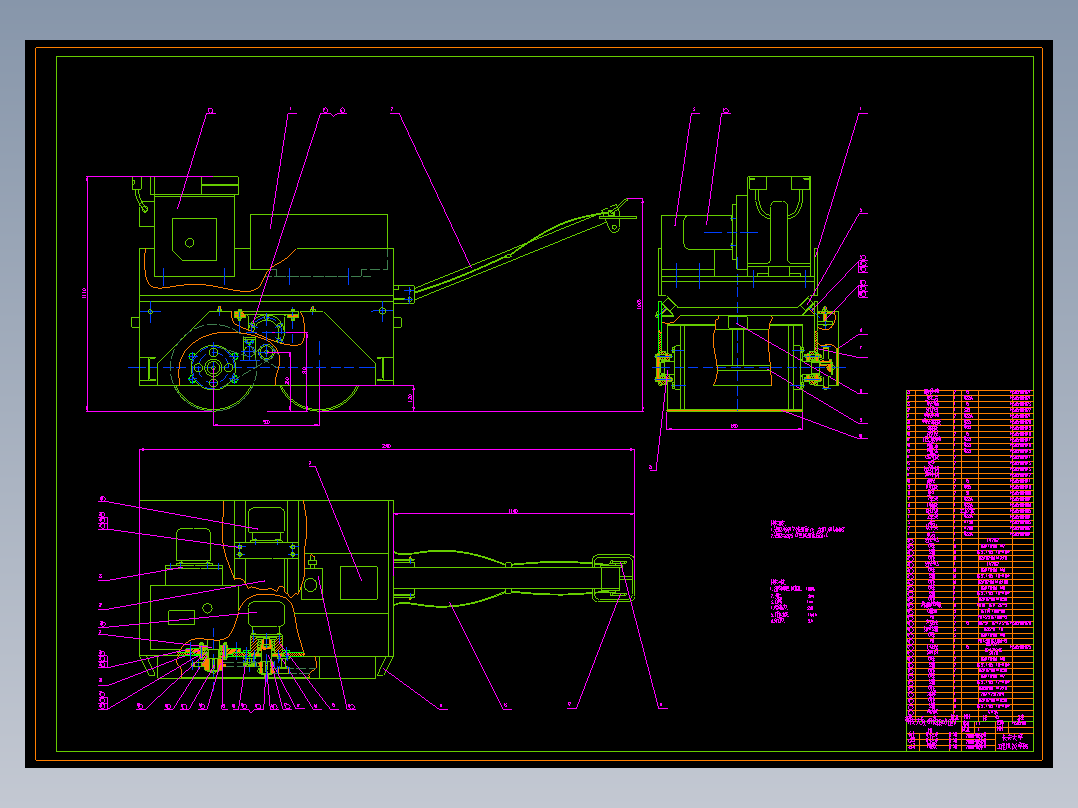Select the axle spacing dimension below side view
This screenshot has height=808, width=1078.
(x=267, y=422)
